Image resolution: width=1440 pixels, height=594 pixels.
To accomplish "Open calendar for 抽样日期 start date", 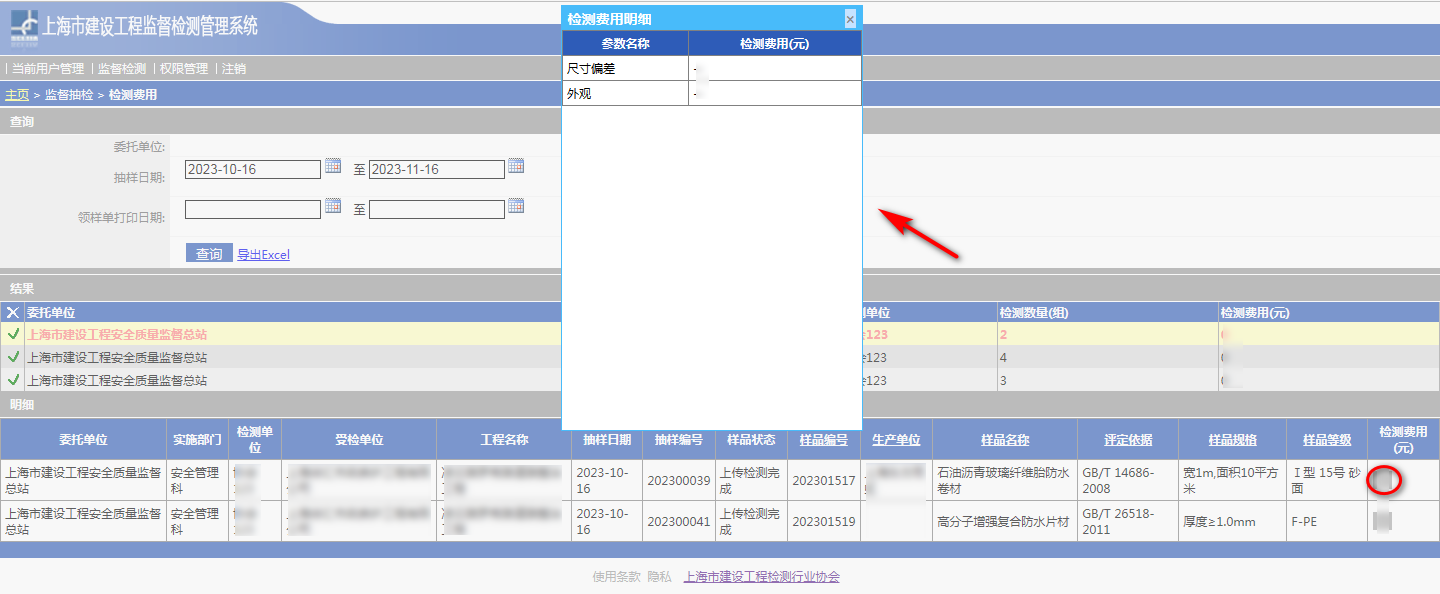I will tap(333, 167).
